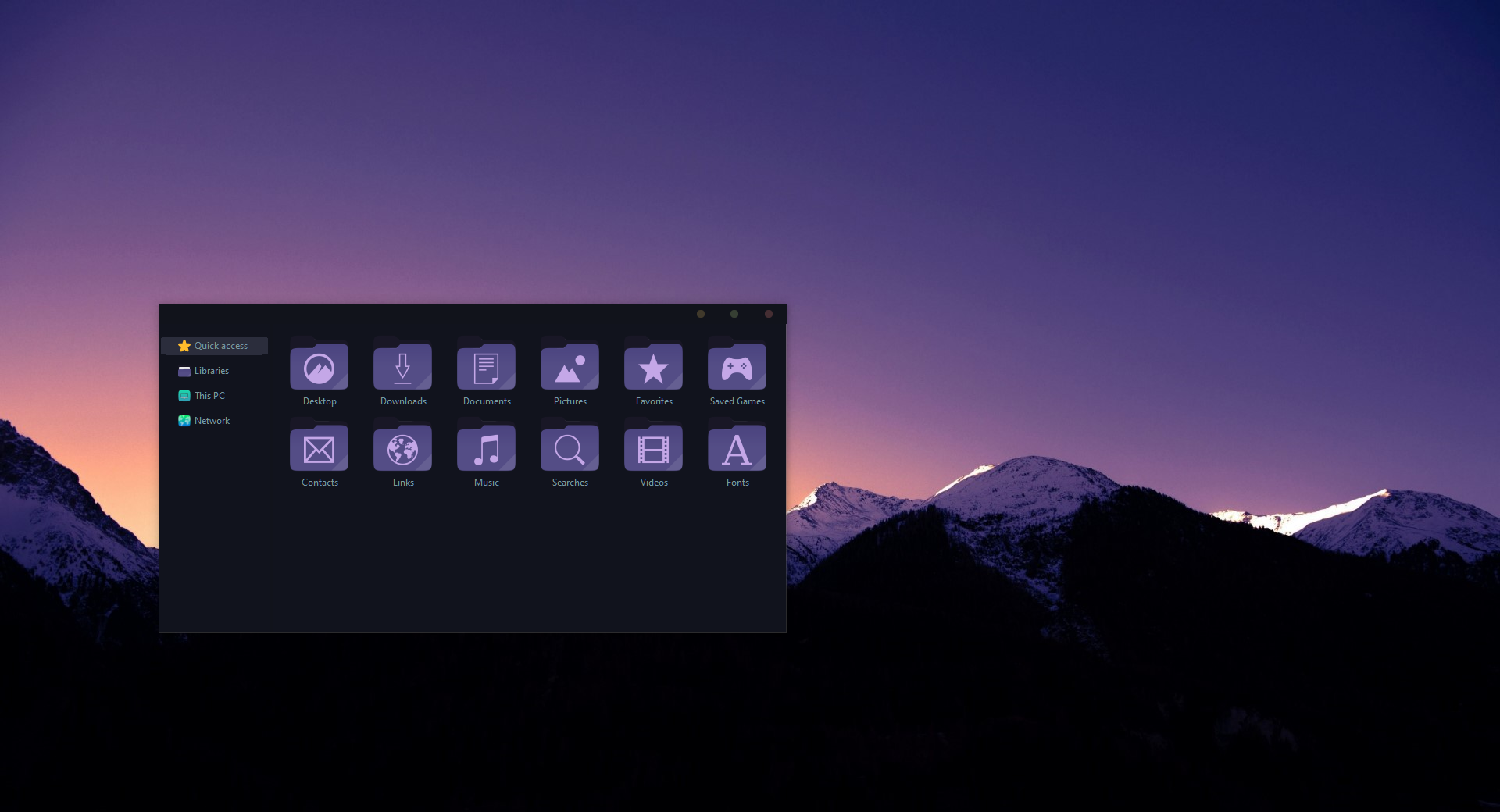Select the Documents folder icon

[x=486, y=367]
